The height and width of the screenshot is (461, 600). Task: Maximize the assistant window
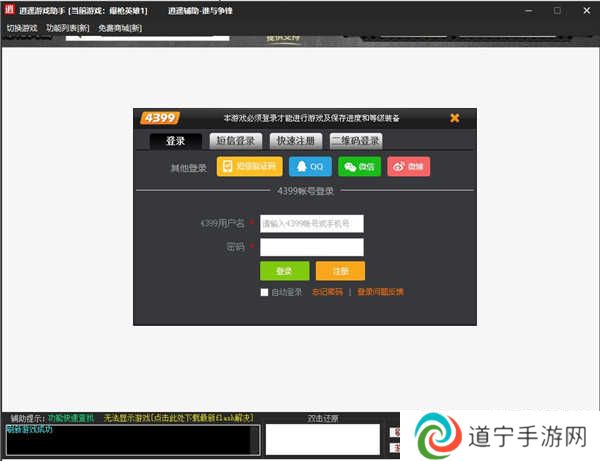558,11
